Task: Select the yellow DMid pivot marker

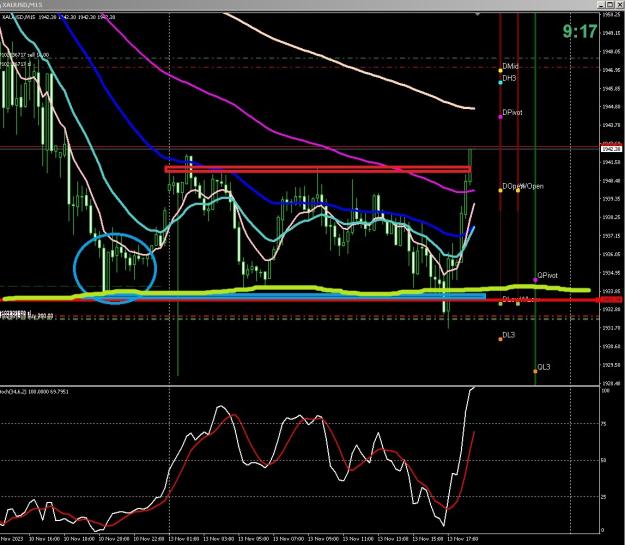Action: [x=501, y=71]
